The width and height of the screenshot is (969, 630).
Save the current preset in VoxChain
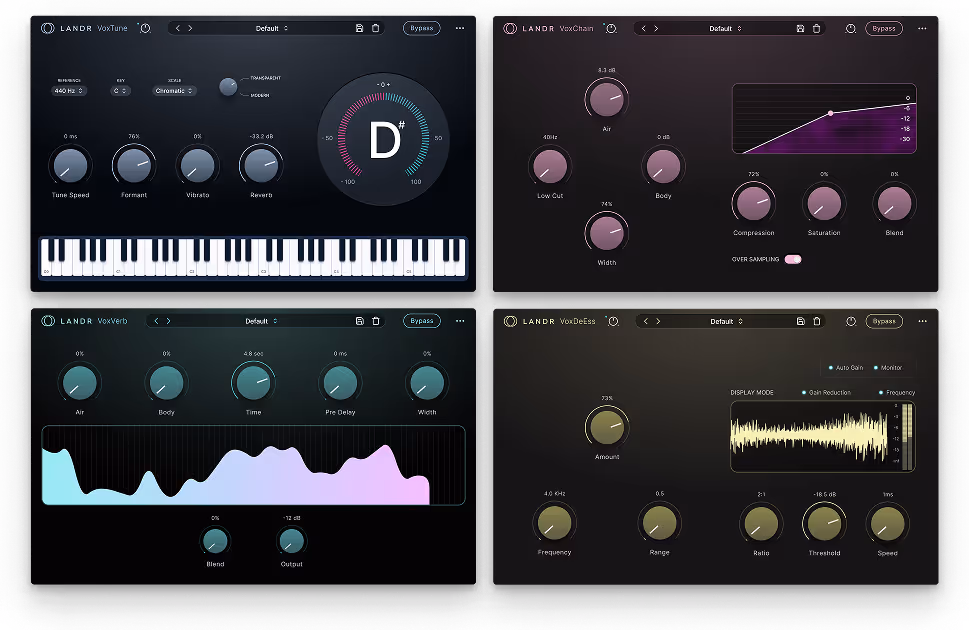point(800,28)
